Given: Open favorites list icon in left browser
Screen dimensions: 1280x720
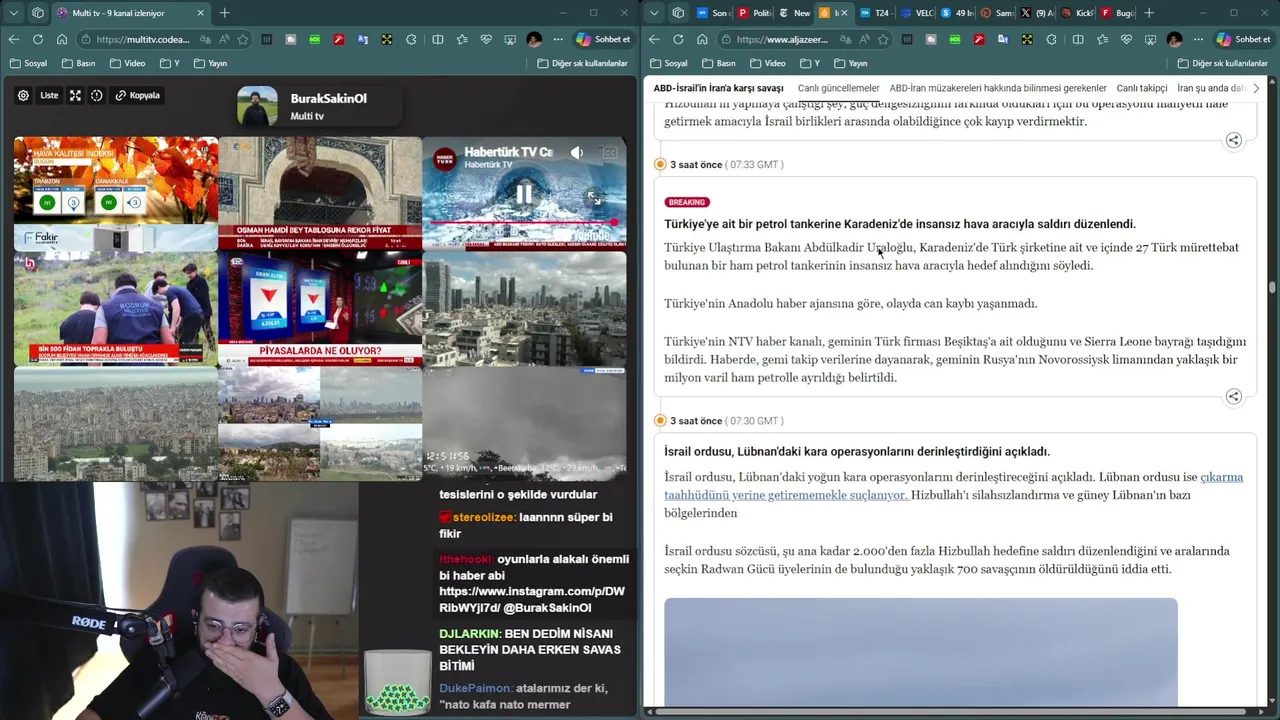Looking at the screenshot, I should pyautogui.click(x=462, y=40).
